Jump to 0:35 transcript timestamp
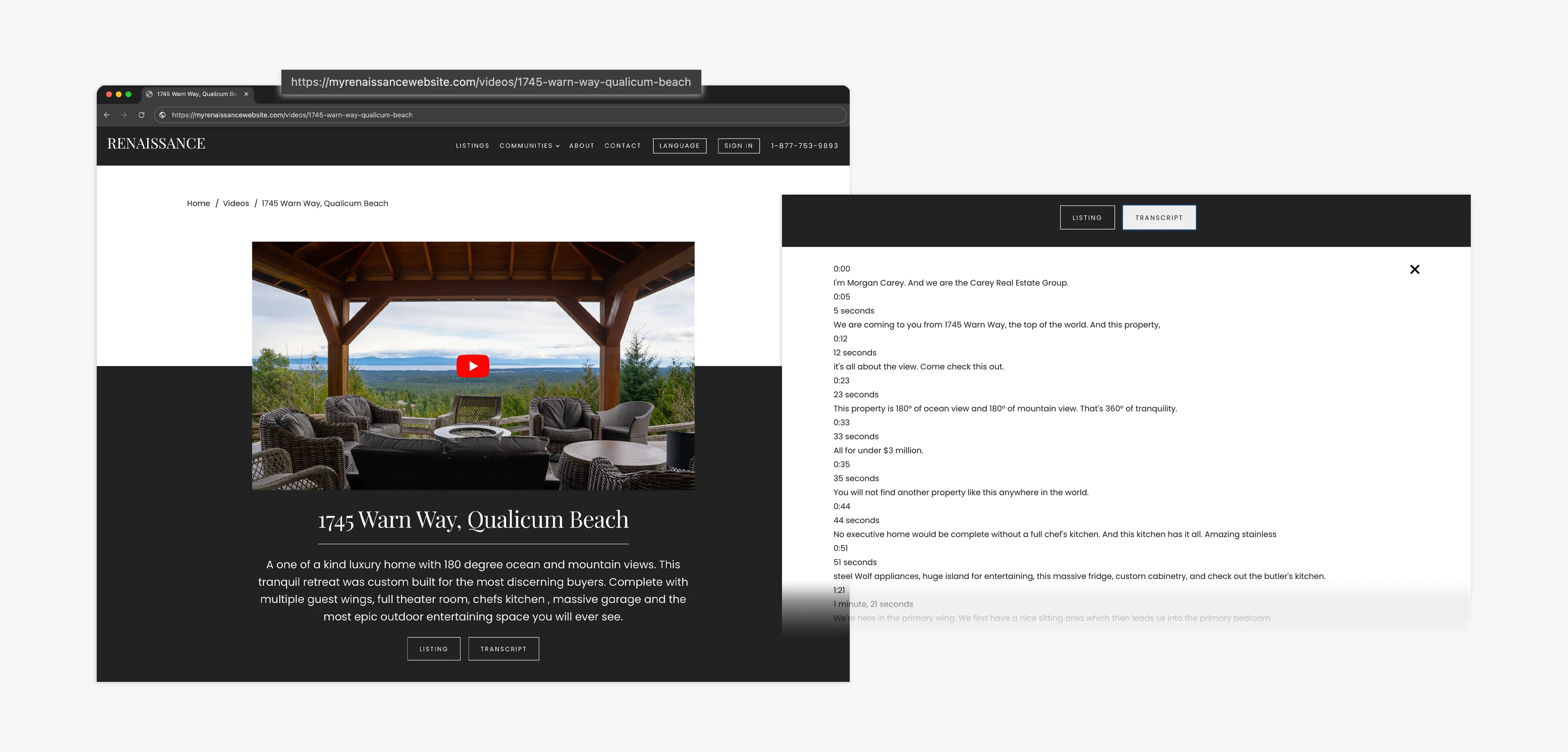The height and width of the screenshot is (752, 1568). pos(841,465)
